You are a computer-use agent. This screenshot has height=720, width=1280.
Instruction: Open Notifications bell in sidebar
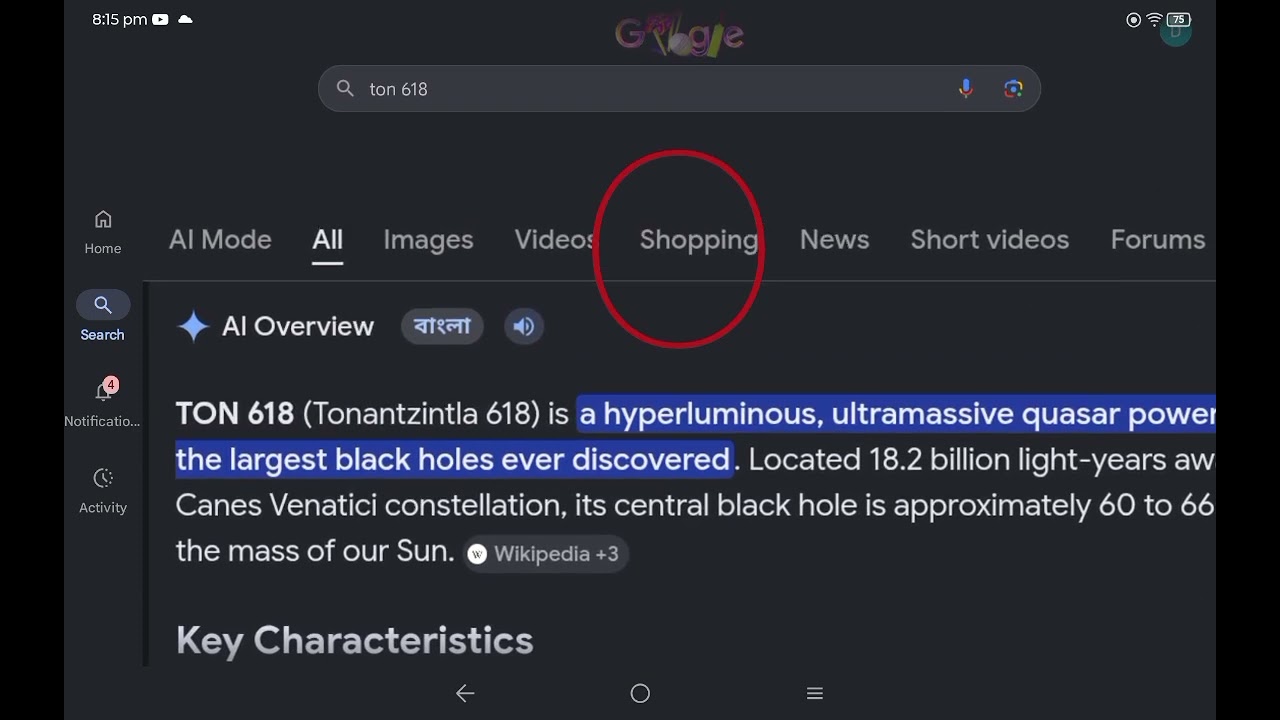tap(103, 390)
